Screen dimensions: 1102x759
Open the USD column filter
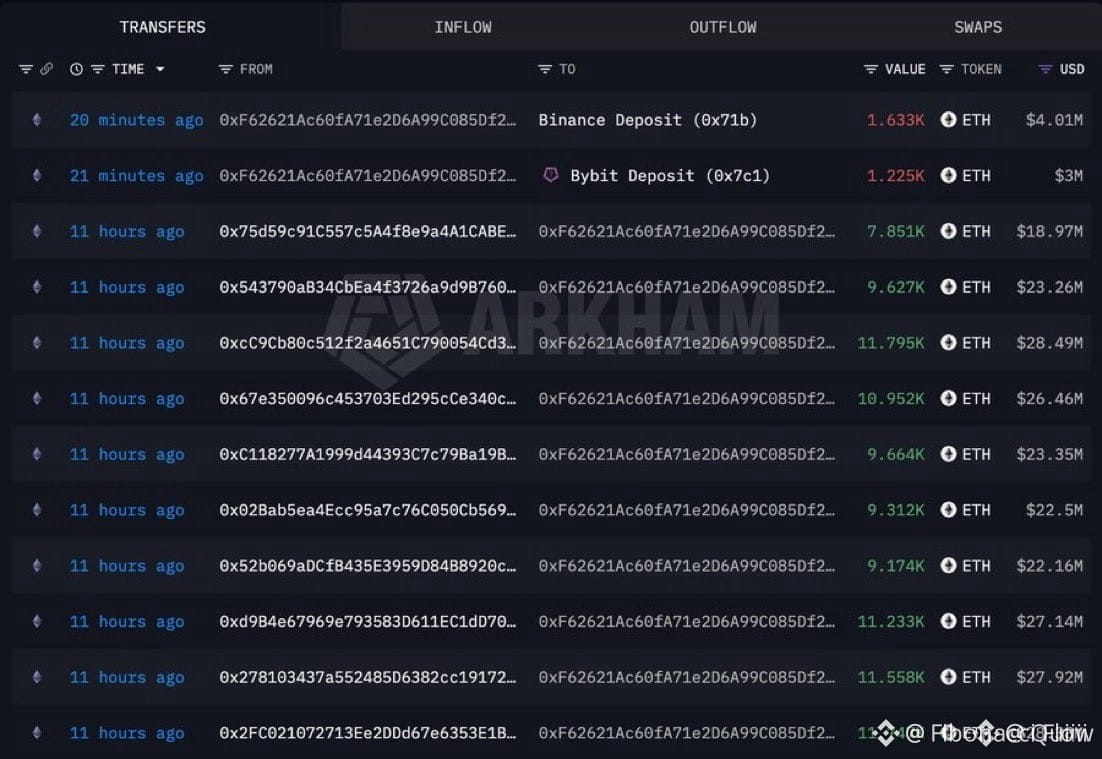coord(1045,69)
